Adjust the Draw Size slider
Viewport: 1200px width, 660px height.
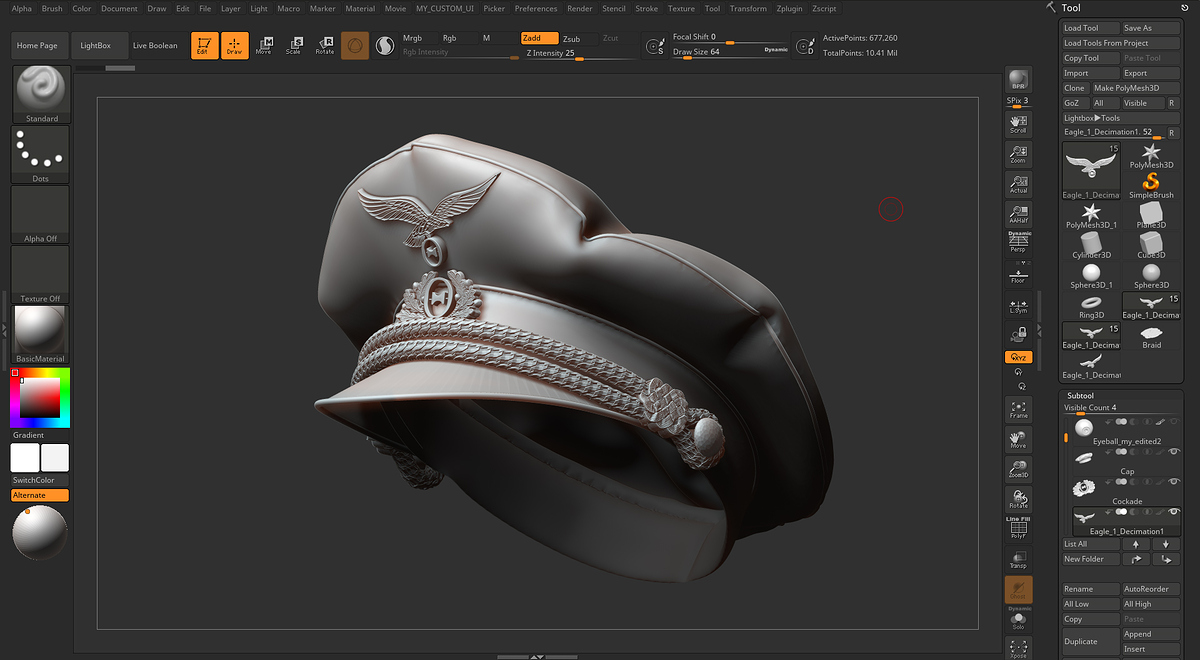[x=731, y=52]
